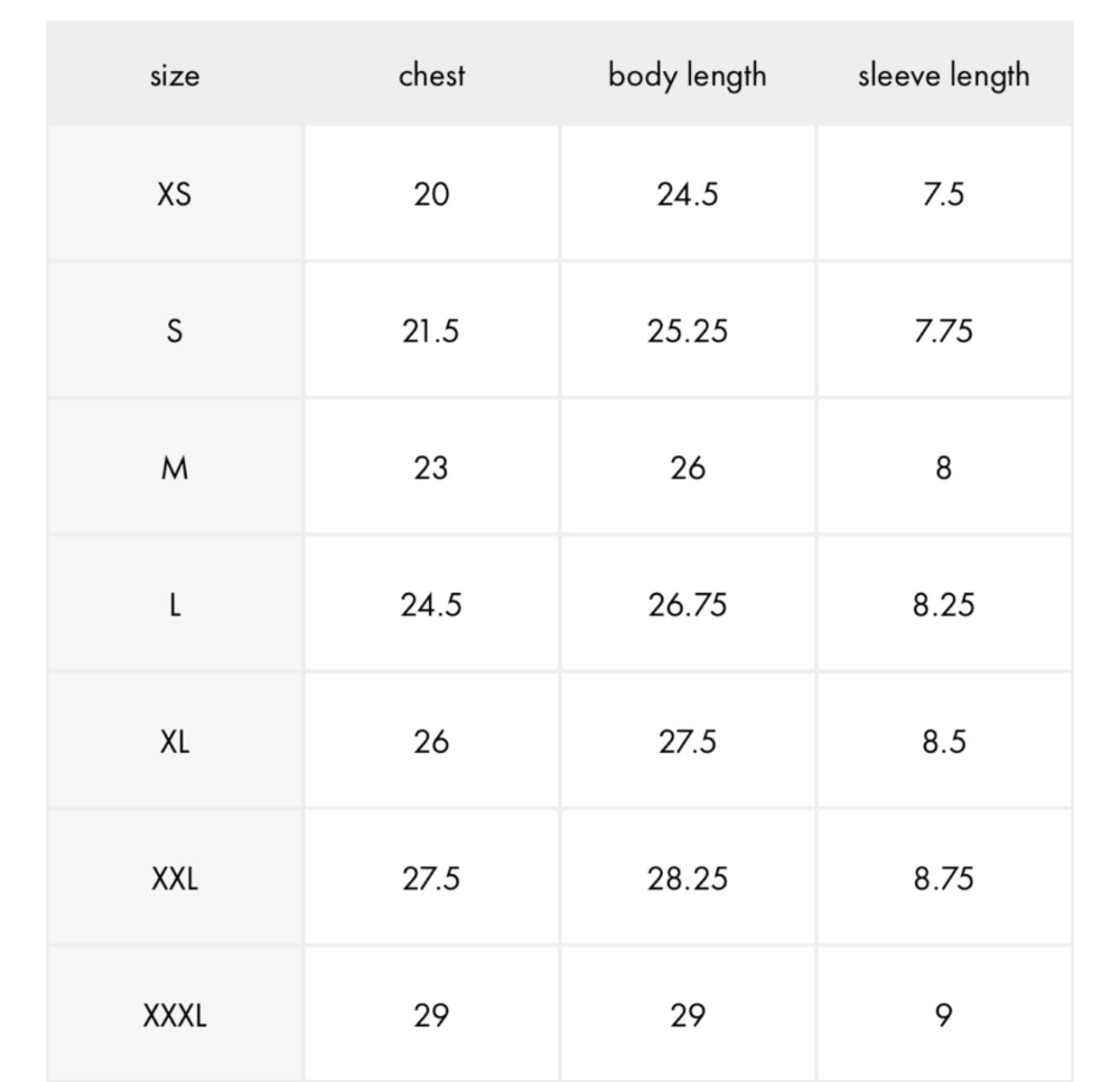The image size is (1120, 1082).
Task: Select the XXXL size row label
Action: pyautogui.click(x=175, y=1014)
